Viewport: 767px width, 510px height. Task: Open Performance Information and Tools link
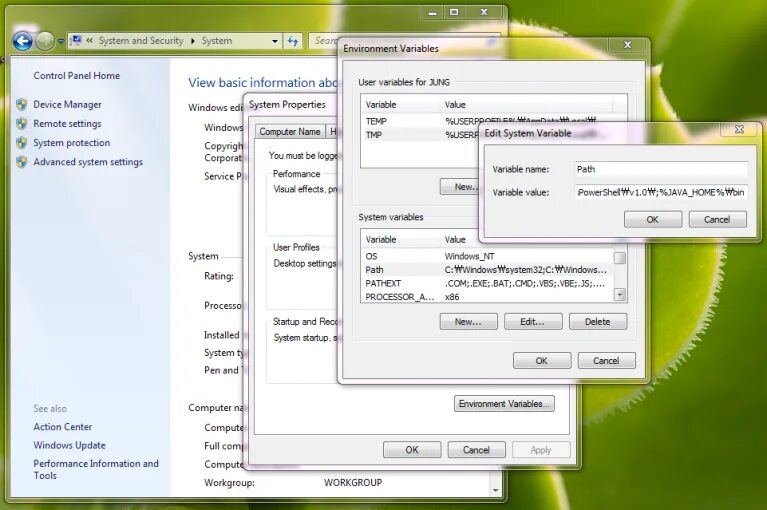pos(96,469)
